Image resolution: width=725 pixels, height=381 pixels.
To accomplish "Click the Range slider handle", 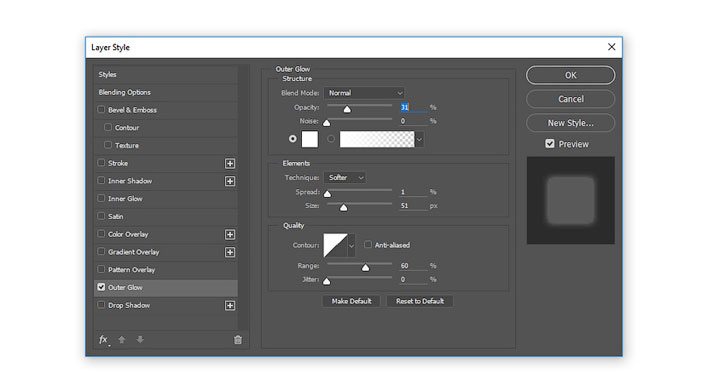I will click(x=366, y=268).
